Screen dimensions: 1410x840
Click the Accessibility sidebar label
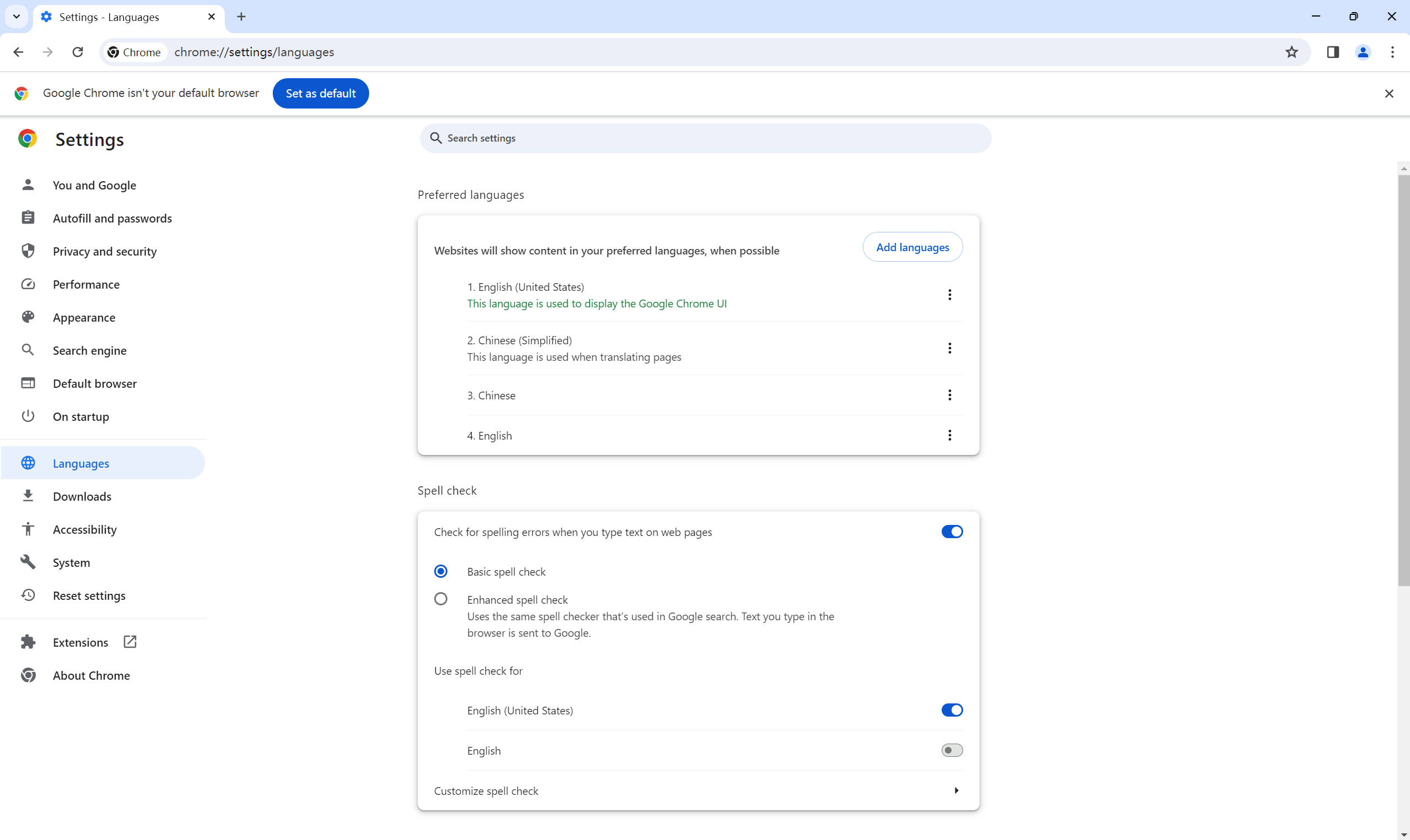(x=85, y=529)
